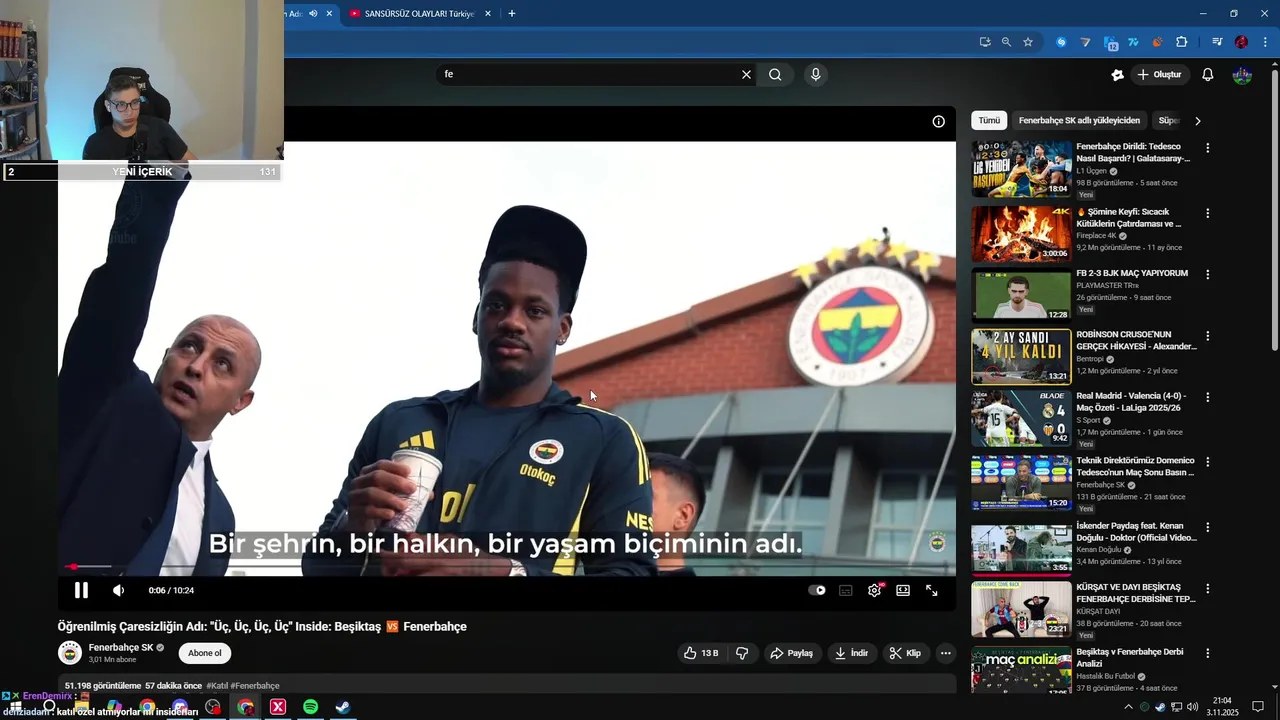The width and height of the screenshot is (1280, 720).
Task: Open Chrome media controls icon
Action: (1217, 42)
